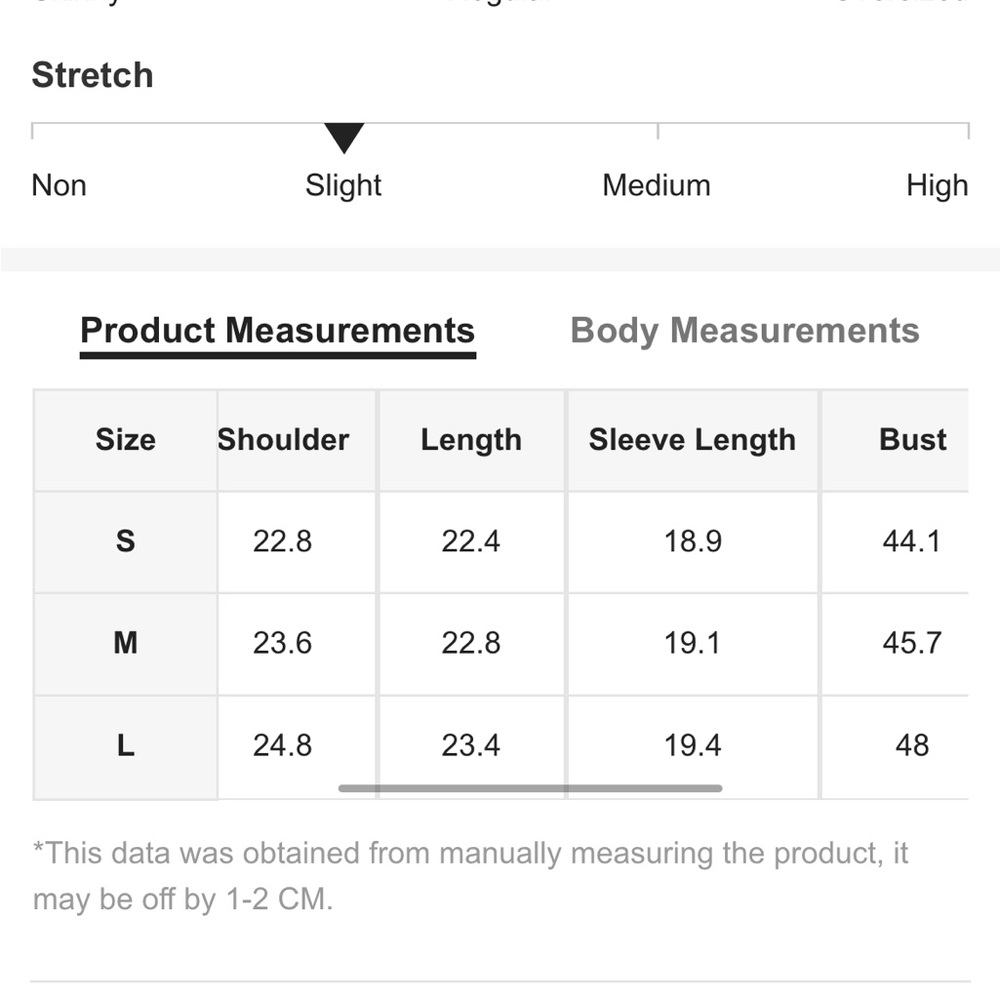Click the 23.6 shoulder value for M
Image resolution: width=1000 pixels, height=1000 pixels.
pyautogui.click(x=283, y=643)
